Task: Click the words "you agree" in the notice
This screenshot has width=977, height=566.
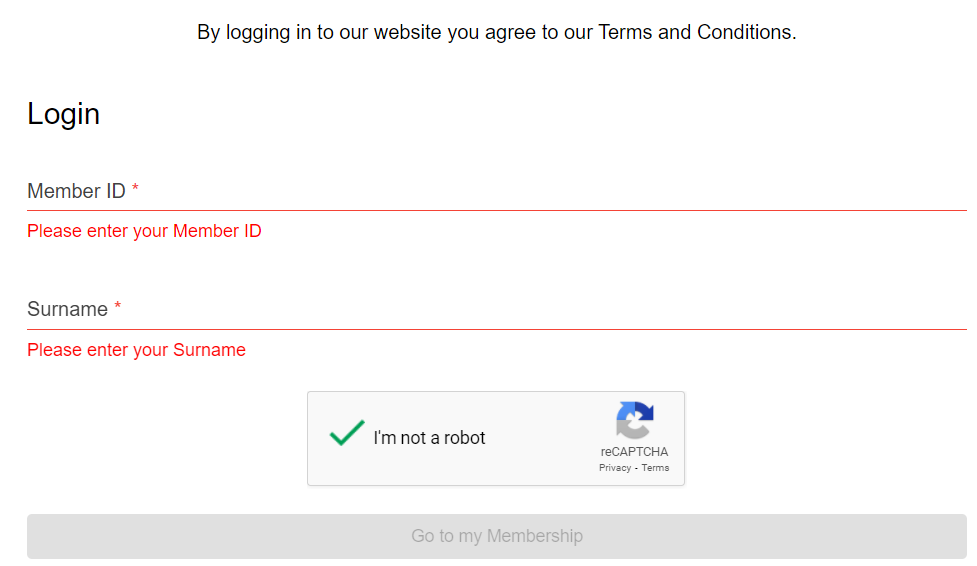Action: pyautogui.click(x=485, y=32)
